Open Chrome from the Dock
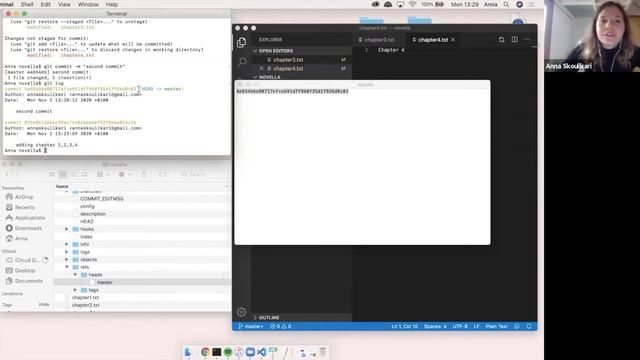This screenshot has height=360, width=640. pos(205,352)
